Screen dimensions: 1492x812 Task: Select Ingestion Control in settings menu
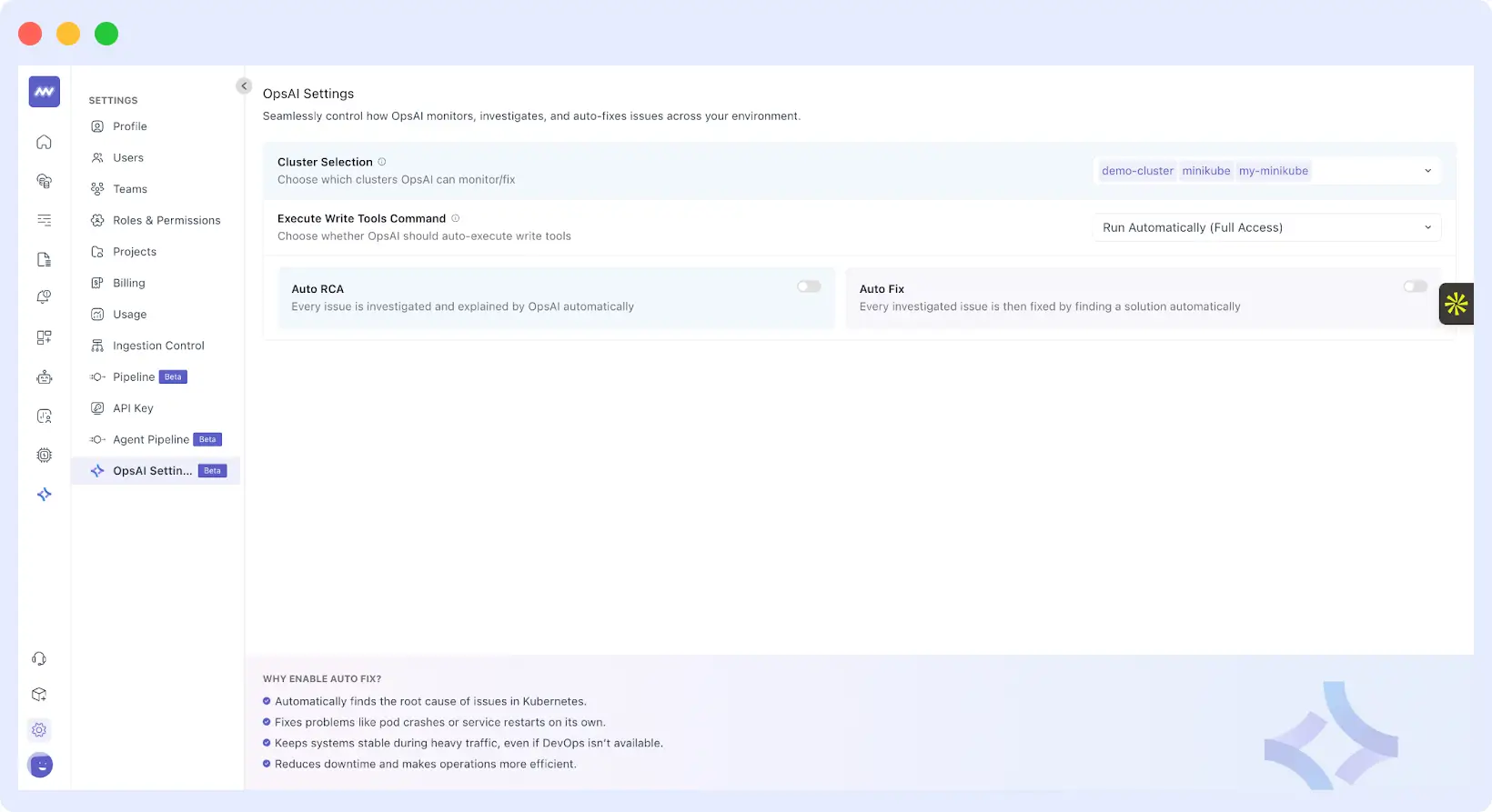158,346
